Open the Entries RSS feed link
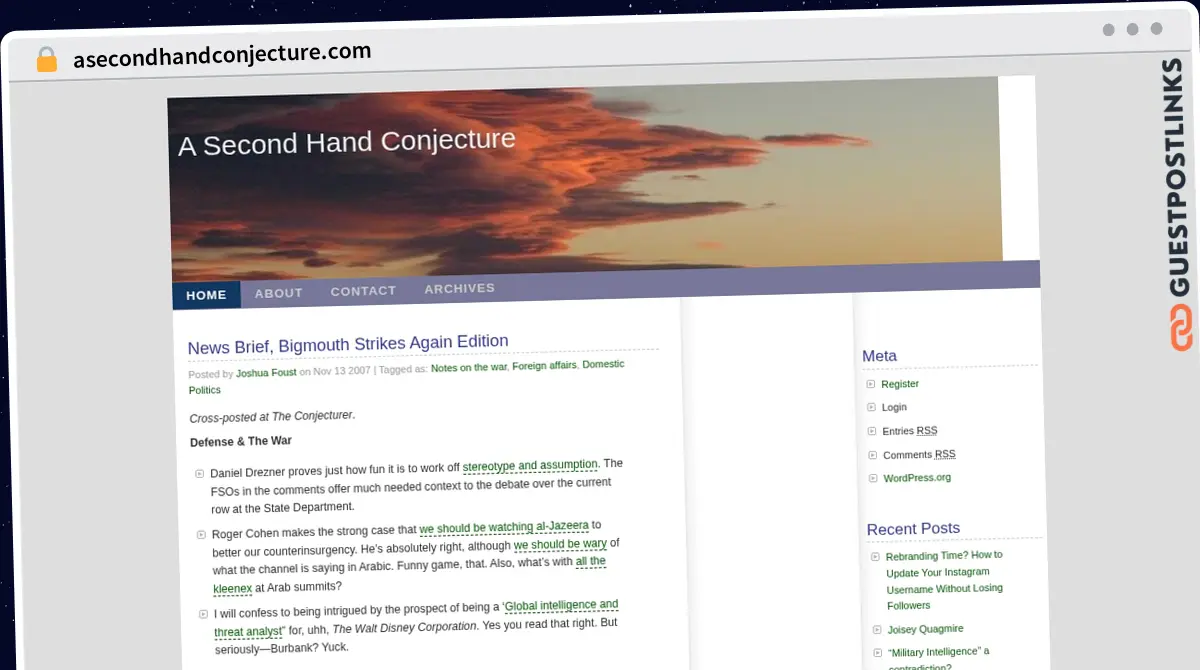1200x670 pixels. point(910,431)
